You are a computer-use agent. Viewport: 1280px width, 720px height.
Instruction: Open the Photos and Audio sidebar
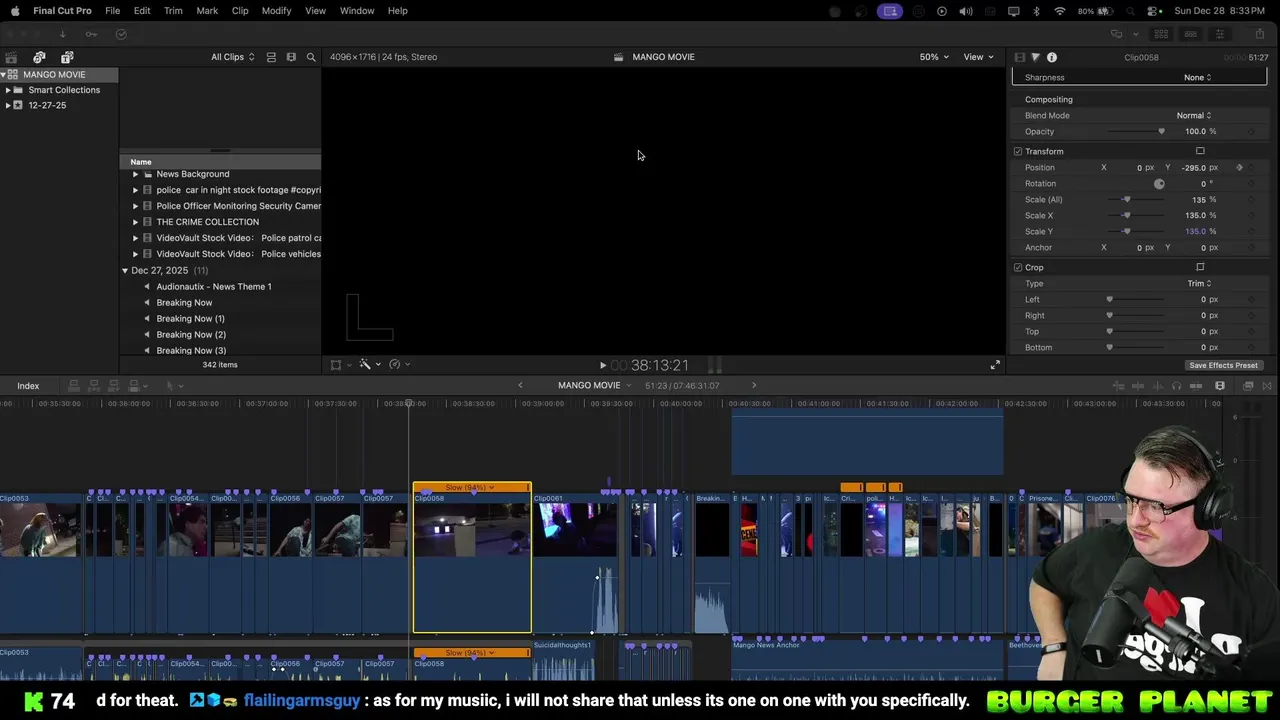click(x=39, y=57)
